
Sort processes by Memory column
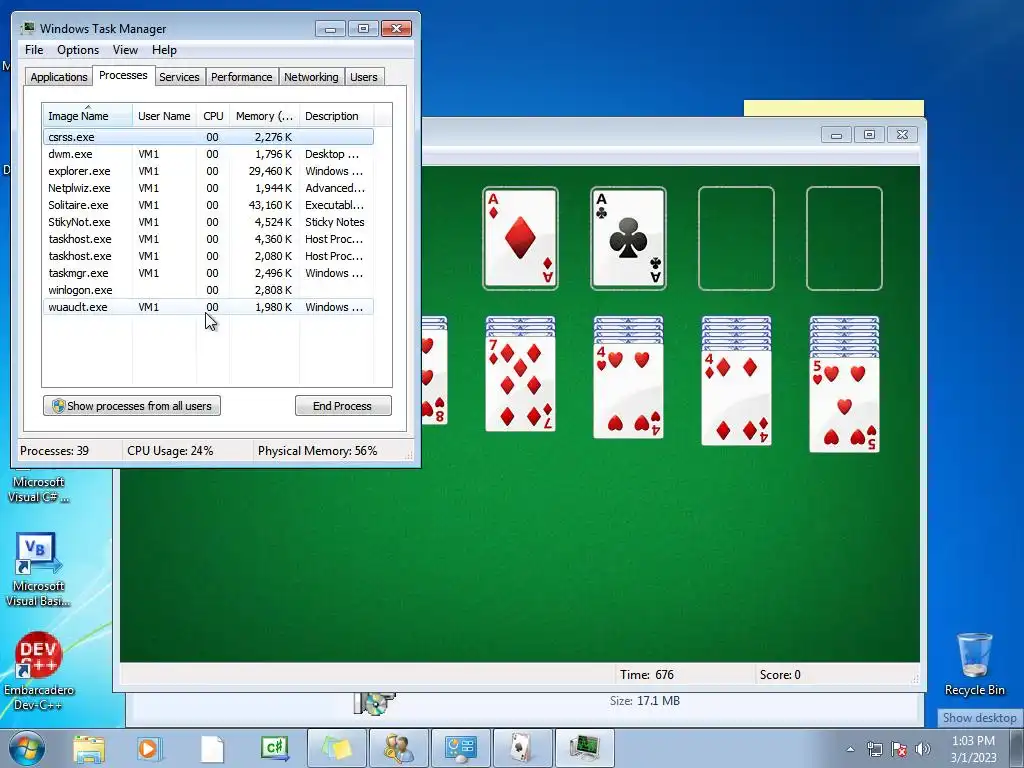point(264,116)
